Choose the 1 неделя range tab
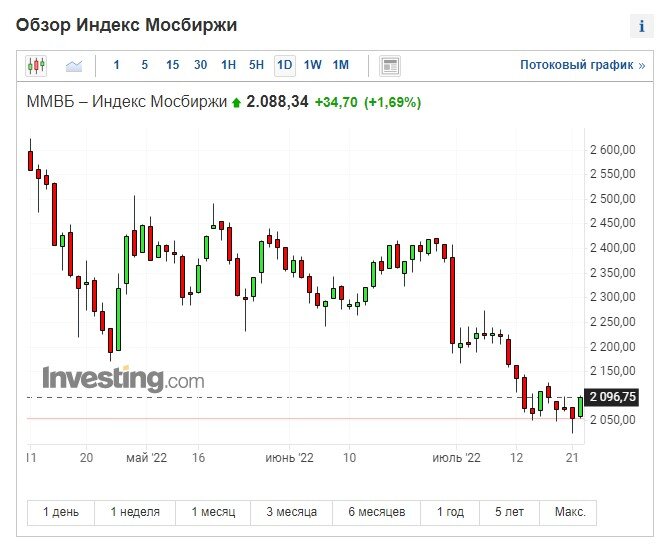669x545 pixels. [135, 512]
